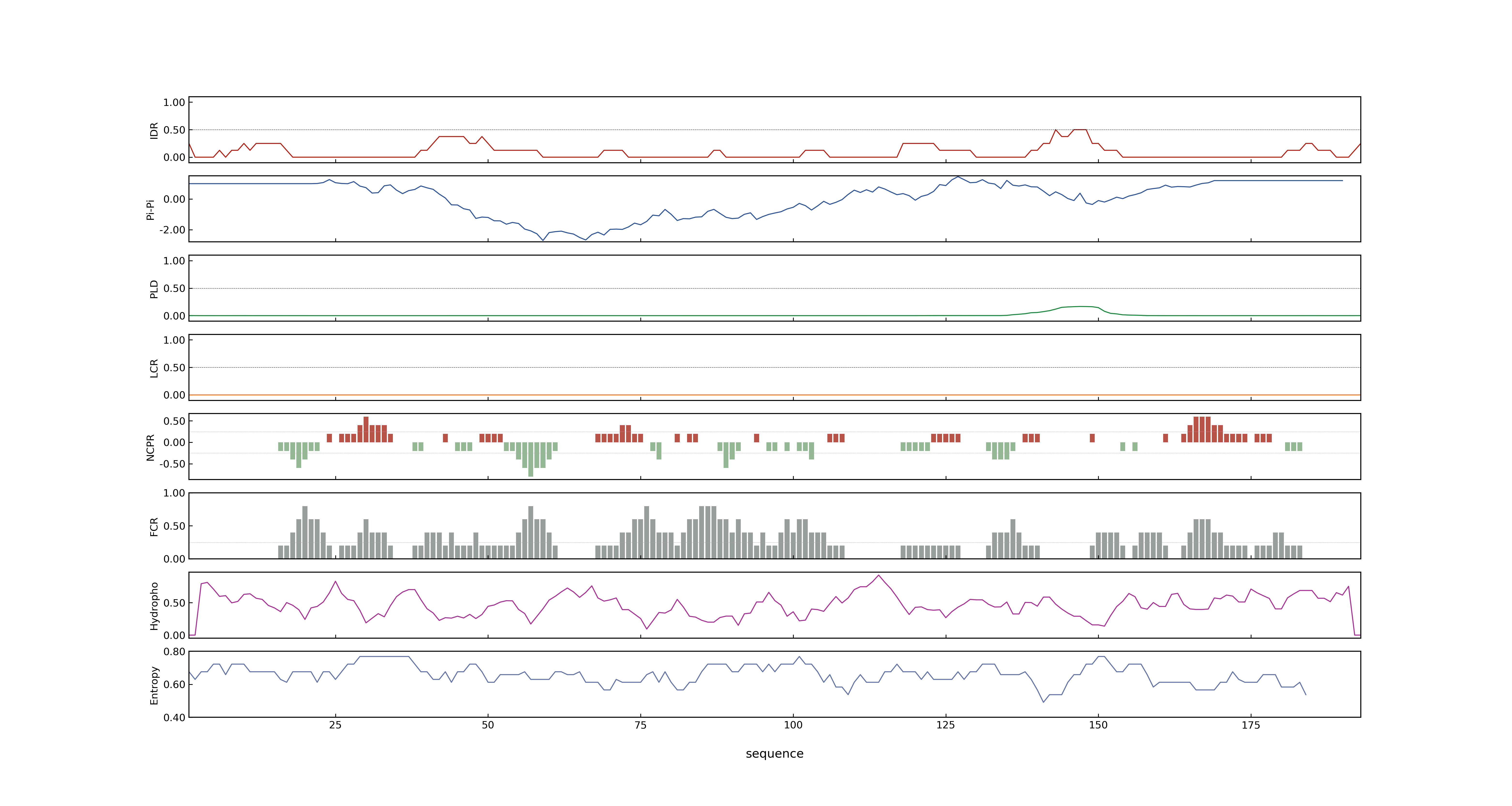Click the 0.60 tick on Entropy axis
This screenshot has width=1512, height=806.
click(174, 685)
